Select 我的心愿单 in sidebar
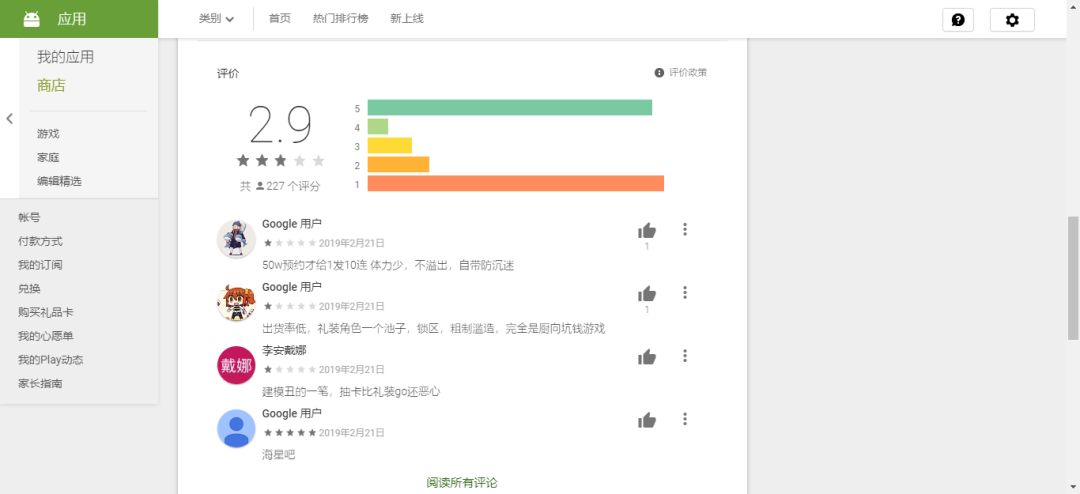The width and height of the screenshot is (1080, 494). pos(45,336)
